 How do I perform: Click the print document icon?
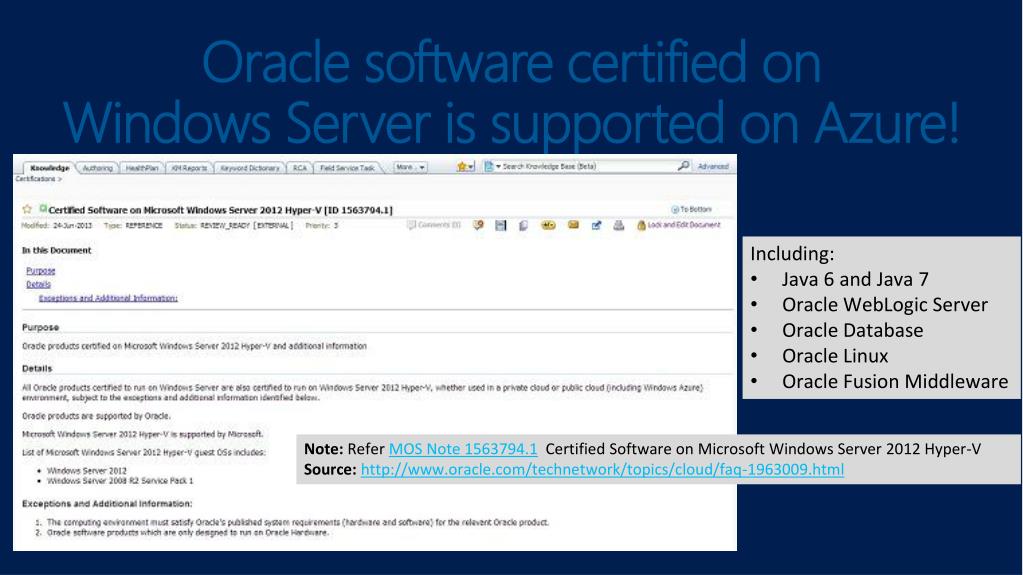point(618,225)
